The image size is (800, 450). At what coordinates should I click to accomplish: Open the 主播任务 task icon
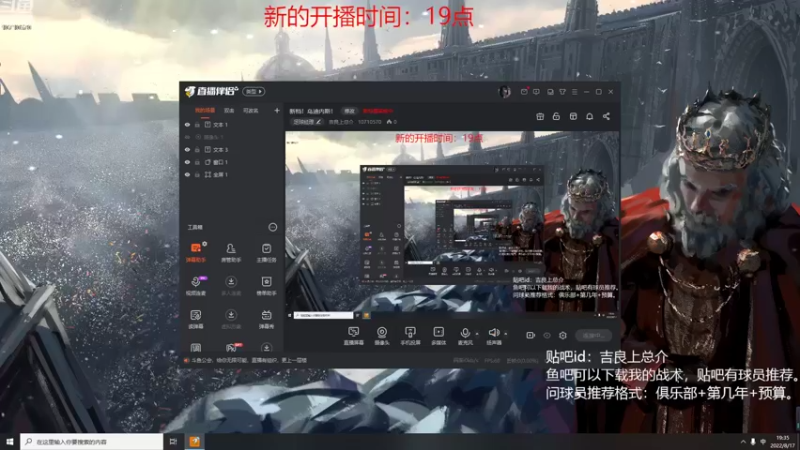[x=266, y=252]
